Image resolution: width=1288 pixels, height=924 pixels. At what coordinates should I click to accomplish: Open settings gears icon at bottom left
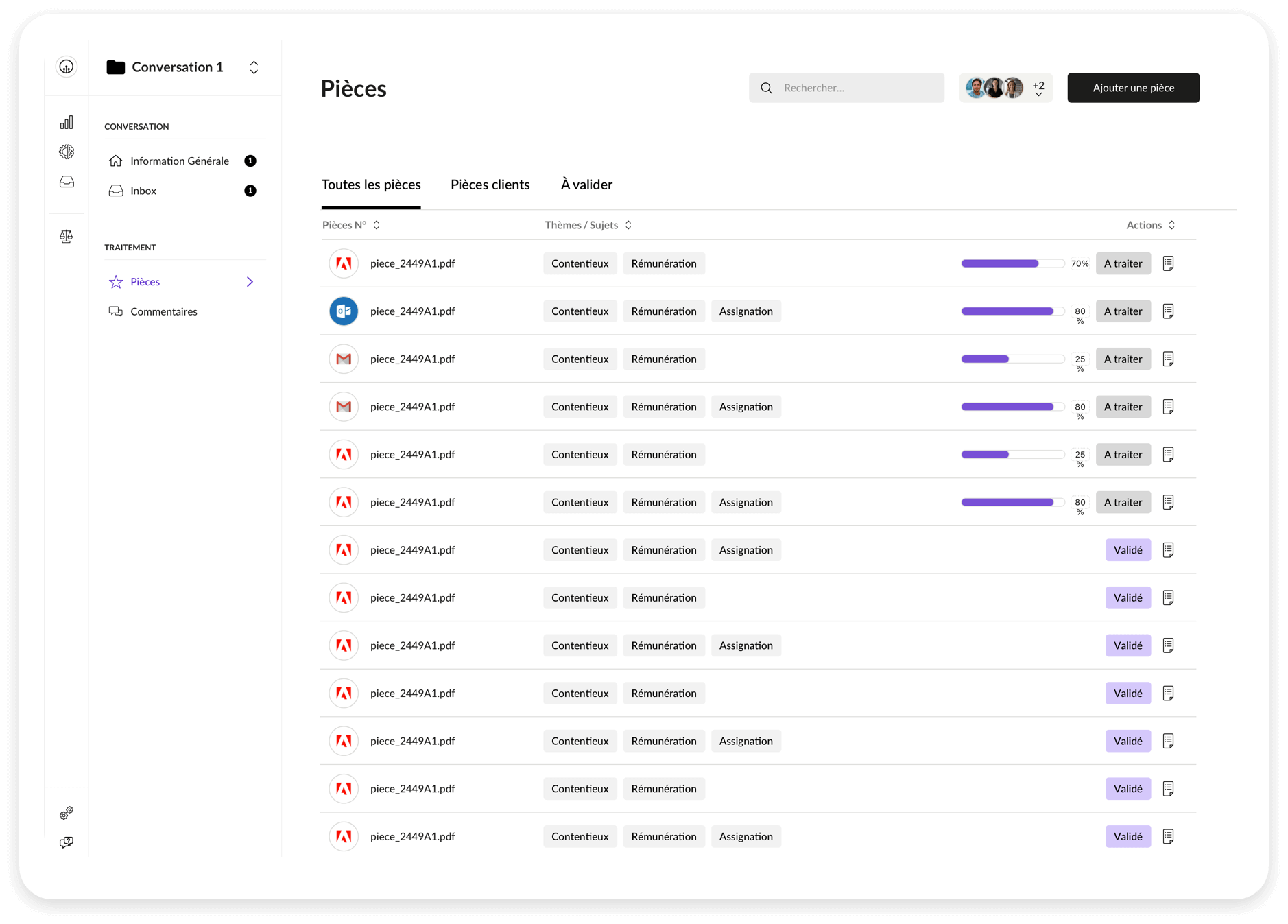(67, 813)
